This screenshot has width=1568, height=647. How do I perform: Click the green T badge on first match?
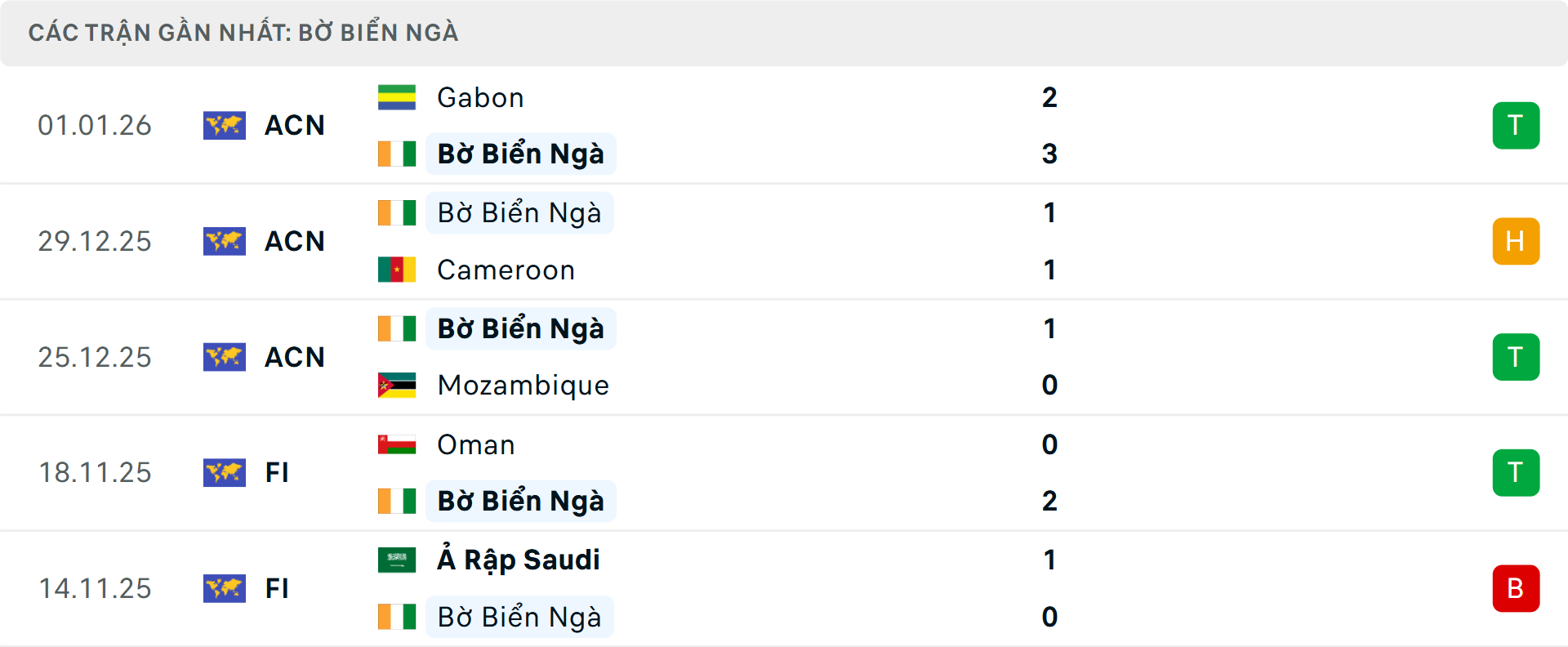(1517, 125)
